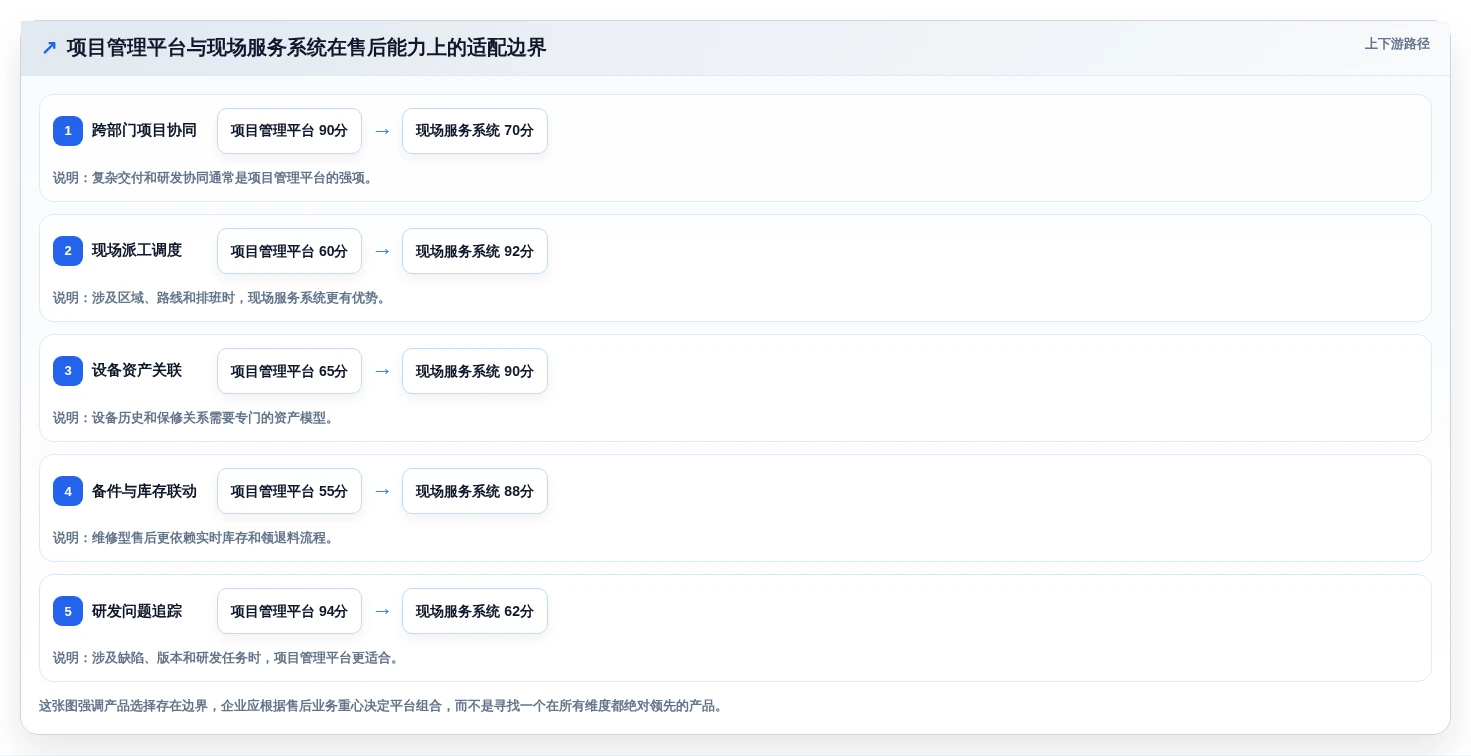Click the note 复杂交付和研发协同通常是项目管理平台的强项
The width and height of the screenshot is (1471, 756).
coord(213,178)
